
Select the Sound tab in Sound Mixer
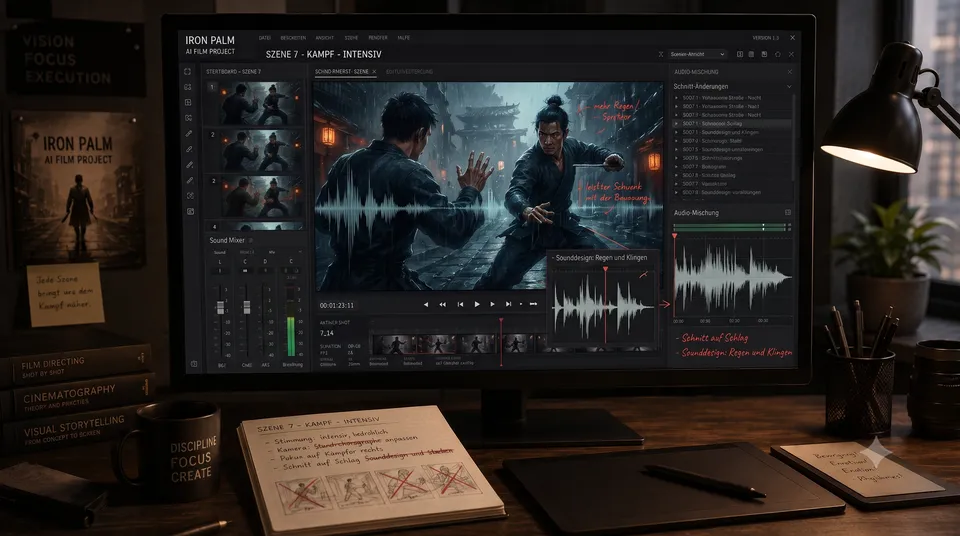click(x=220, y=252)
